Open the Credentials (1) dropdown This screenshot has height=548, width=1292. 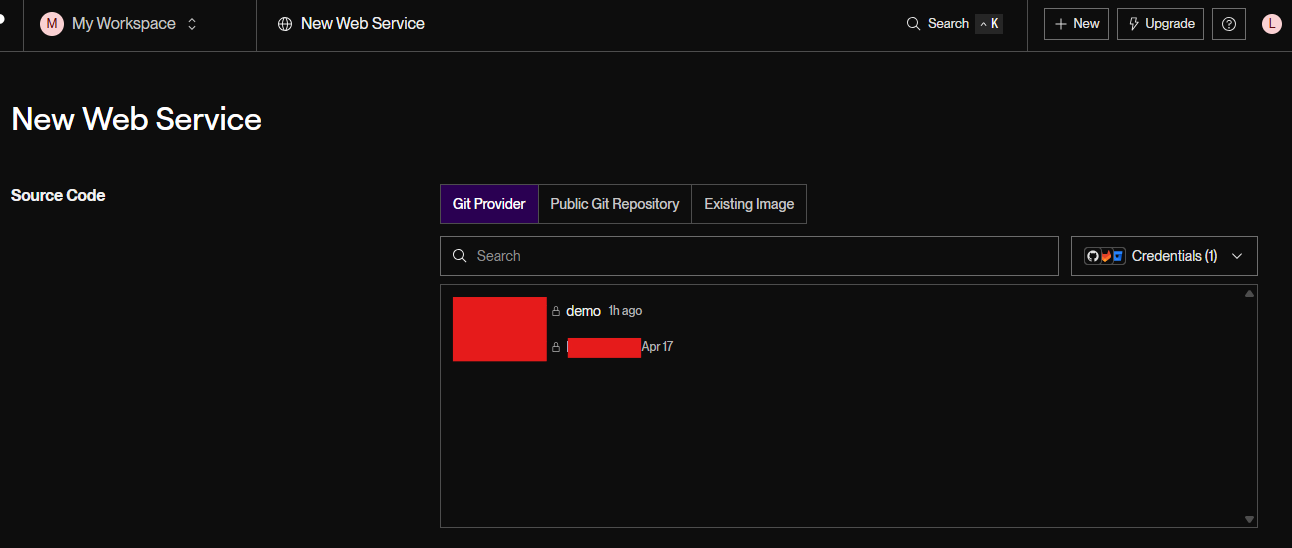coord(1164,256)
